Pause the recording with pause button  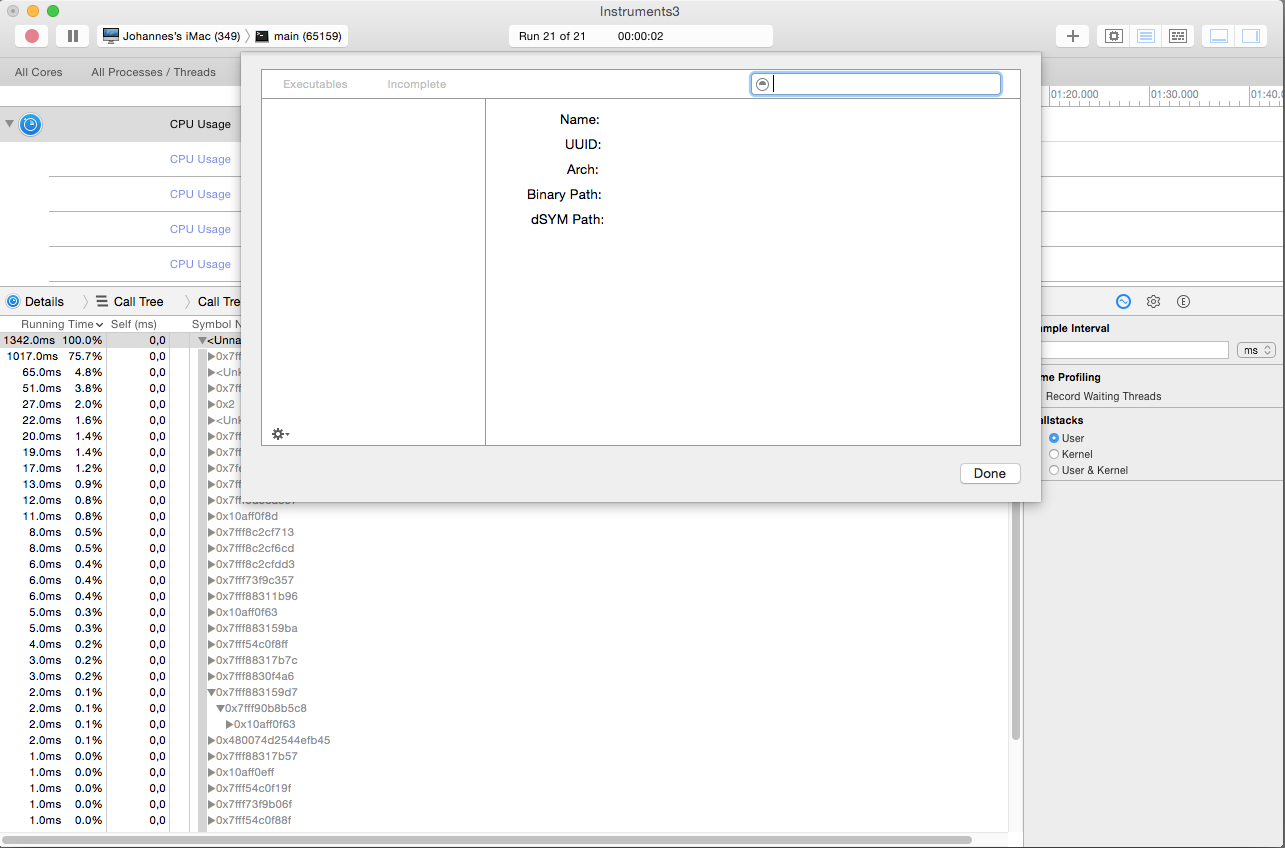point(73,36)
